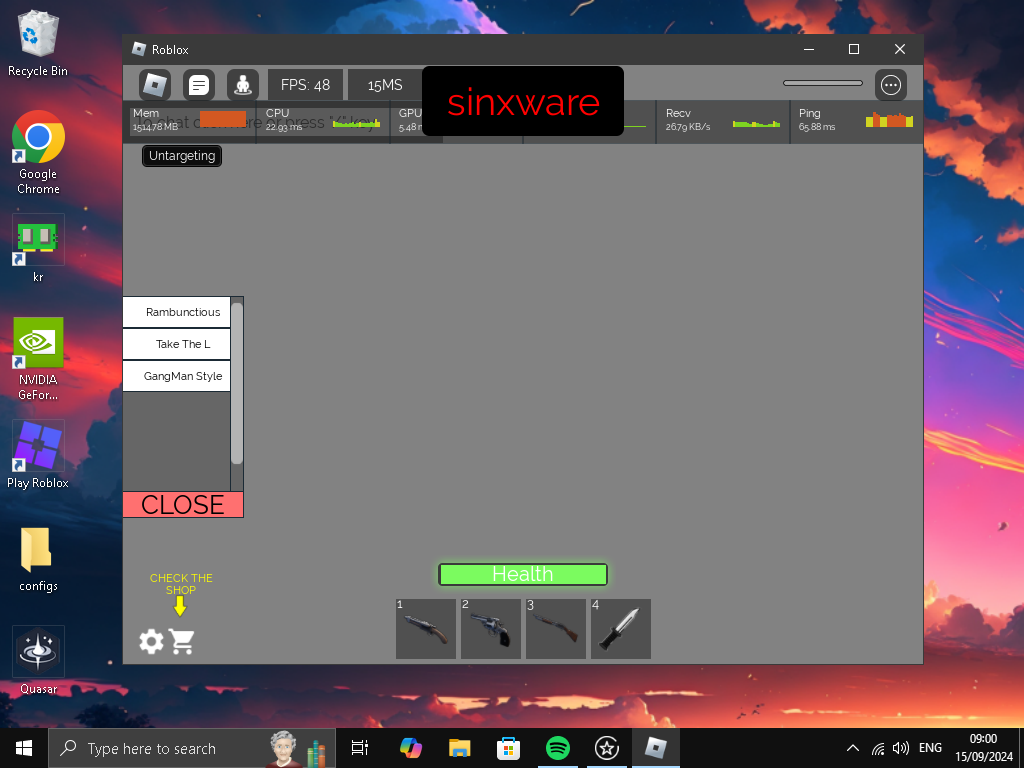This screenshot has width=1024, height=768.
Task: Open Google Chrome desktop shortcut
Action: tap(38, 153)
